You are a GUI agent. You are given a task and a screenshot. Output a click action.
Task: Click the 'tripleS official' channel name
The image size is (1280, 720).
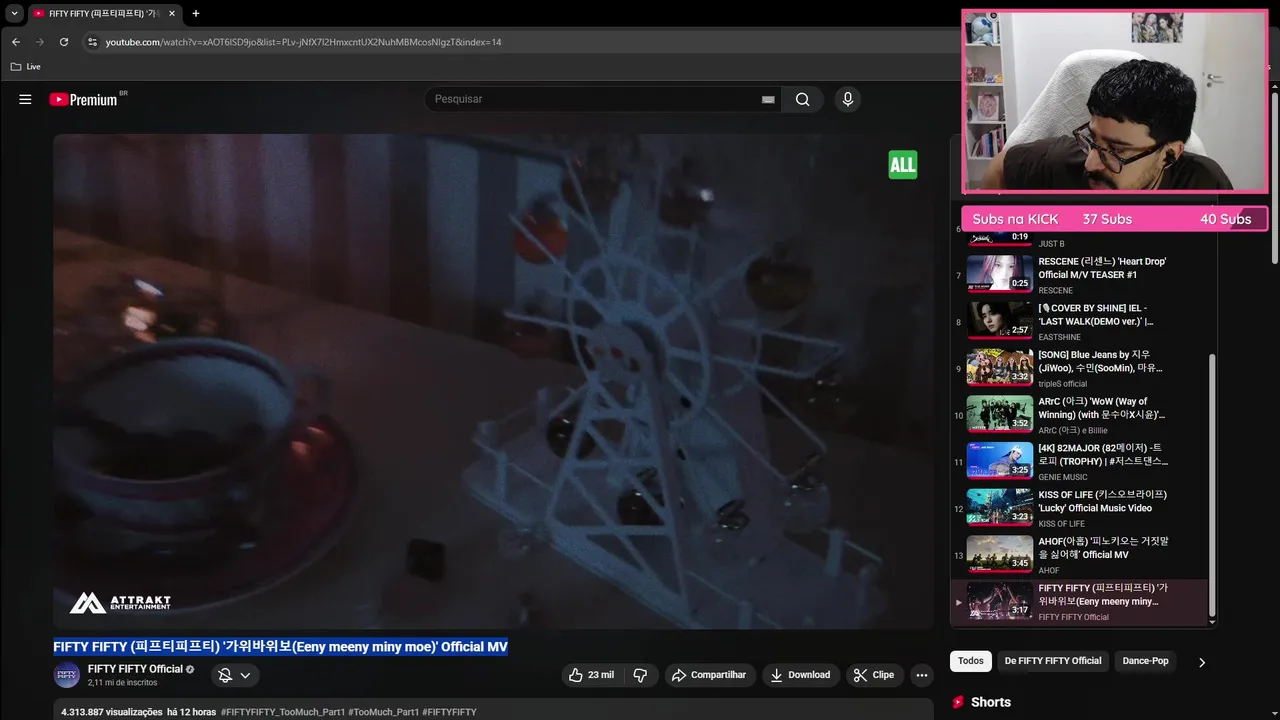1062,384
